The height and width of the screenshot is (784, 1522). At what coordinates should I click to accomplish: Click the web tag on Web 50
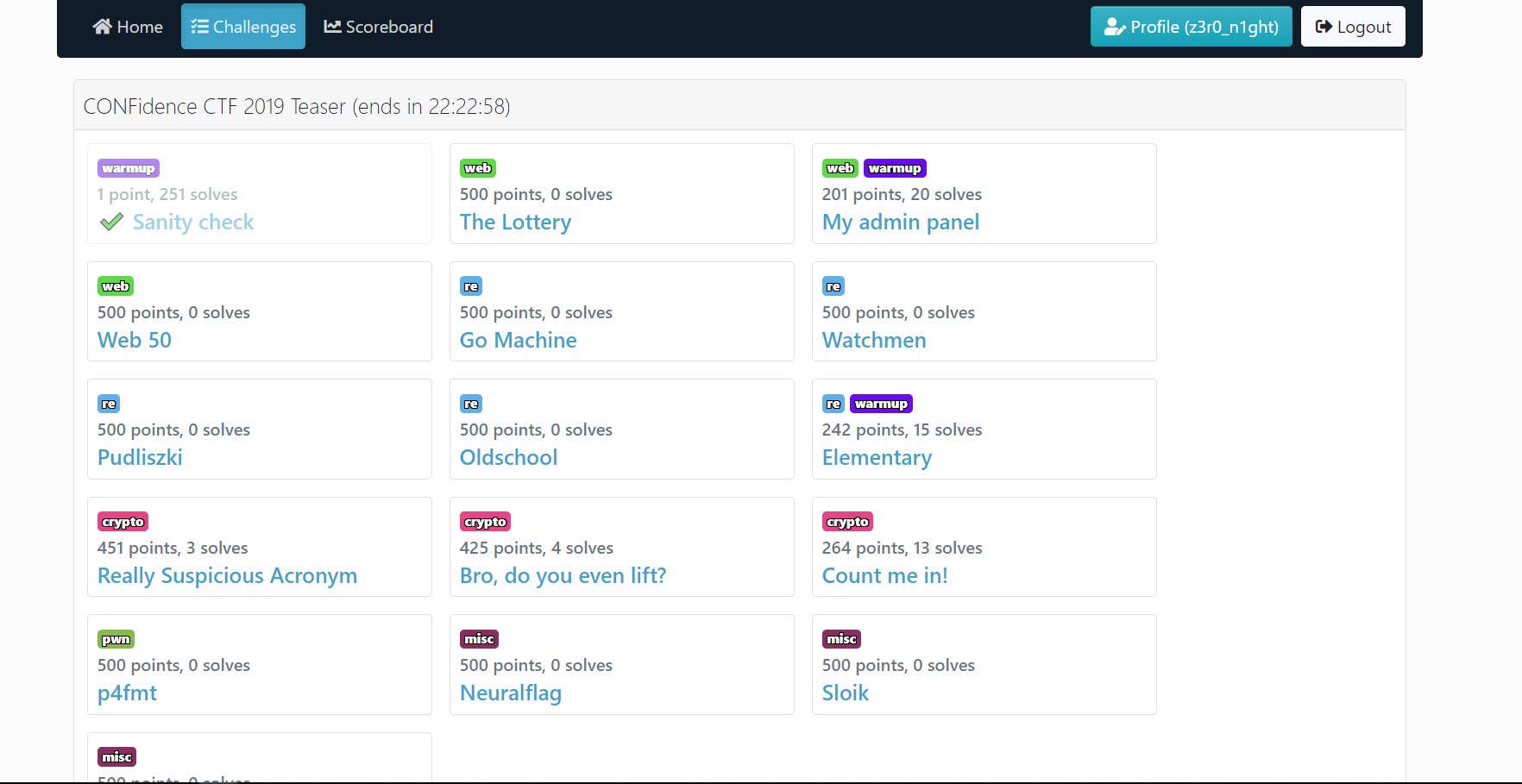point(116,286)
